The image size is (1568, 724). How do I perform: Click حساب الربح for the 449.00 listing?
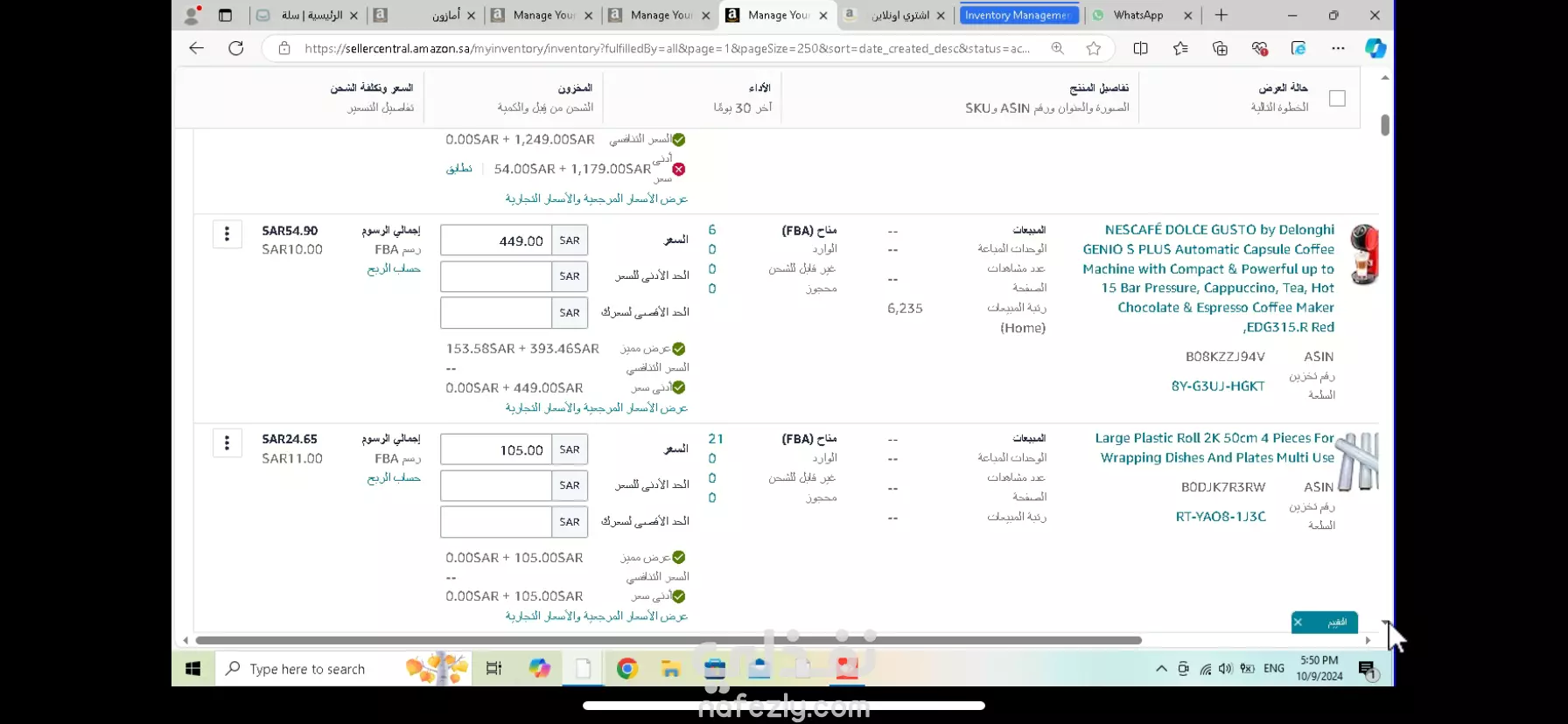pos(394,268)
